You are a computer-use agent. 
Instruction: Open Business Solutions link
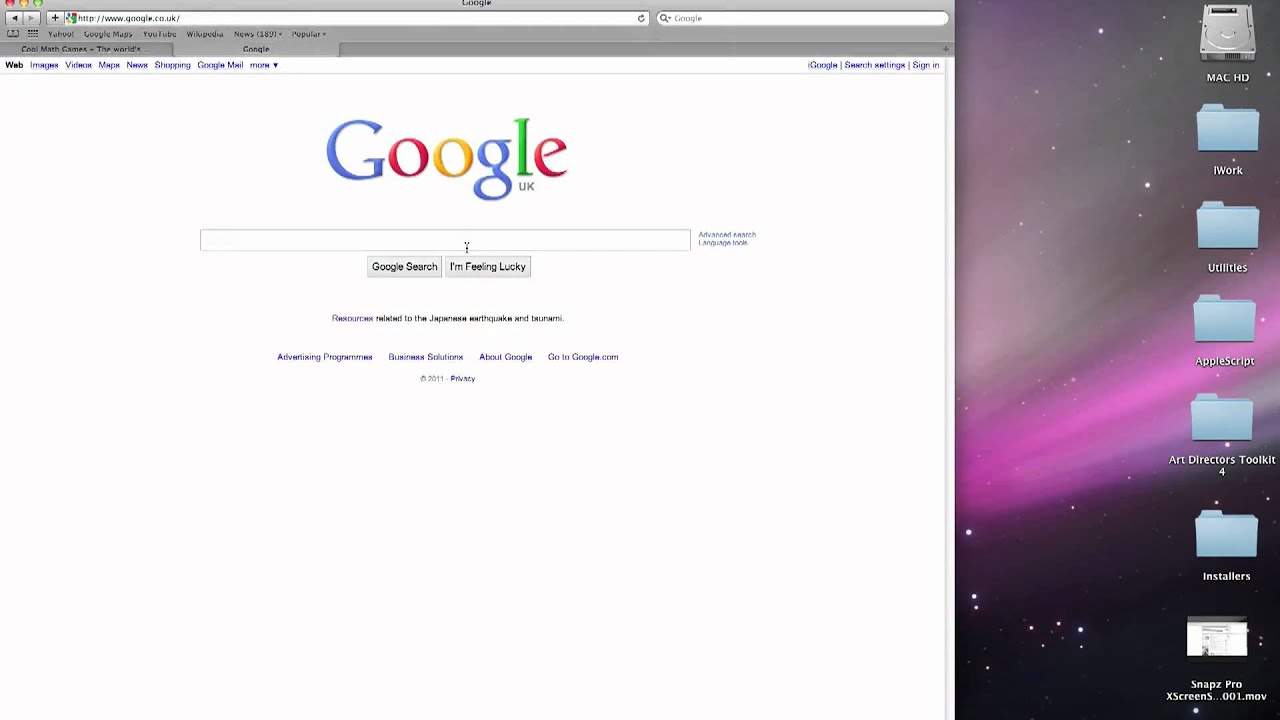pos(426,357)
